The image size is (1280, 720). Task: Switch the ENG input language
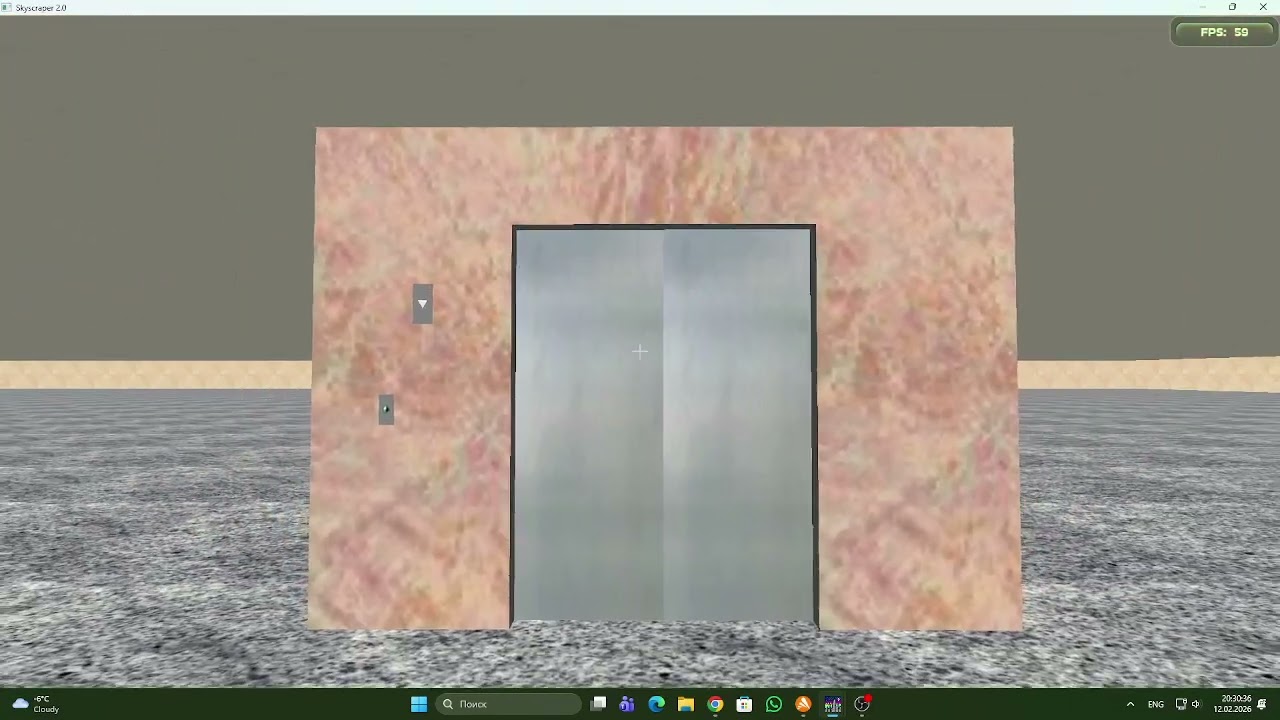(x=1156, y=704)
